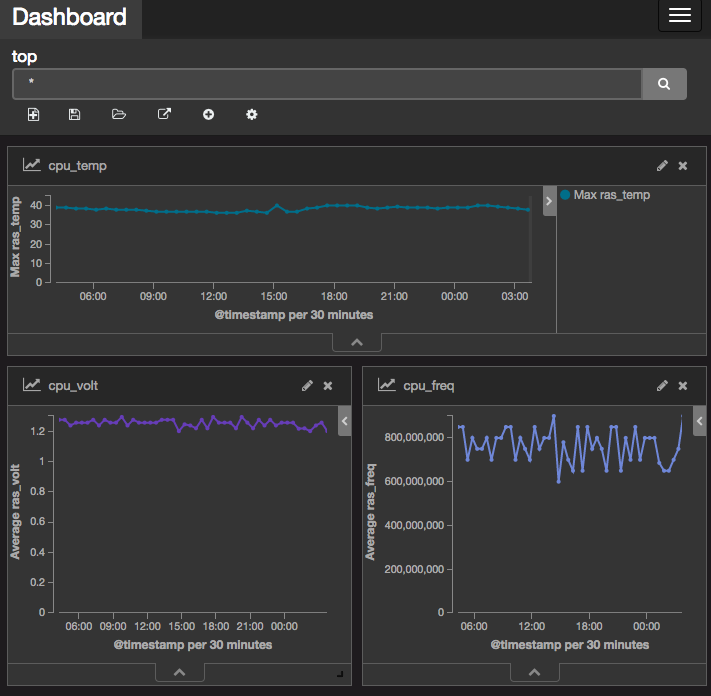Click the search magnifier button
This screenshot has height=696, width=711.
click(x=664, y=85)
